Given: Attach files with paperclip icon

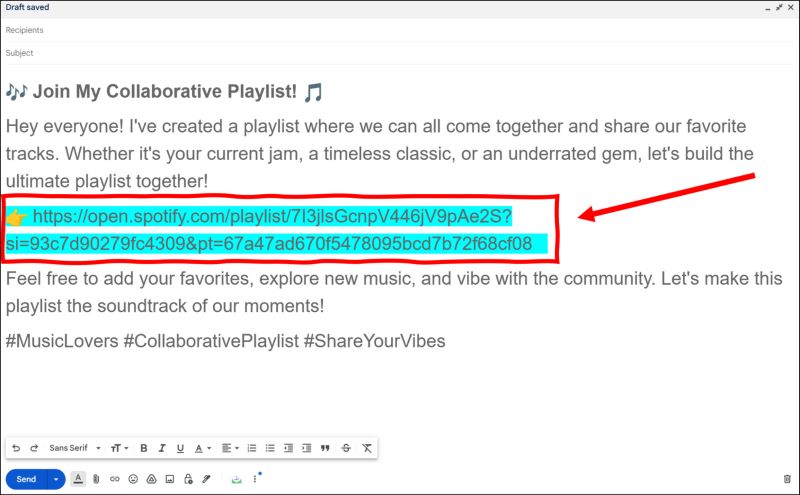Looking at the screenshot, I should click(x=96, y=479).
